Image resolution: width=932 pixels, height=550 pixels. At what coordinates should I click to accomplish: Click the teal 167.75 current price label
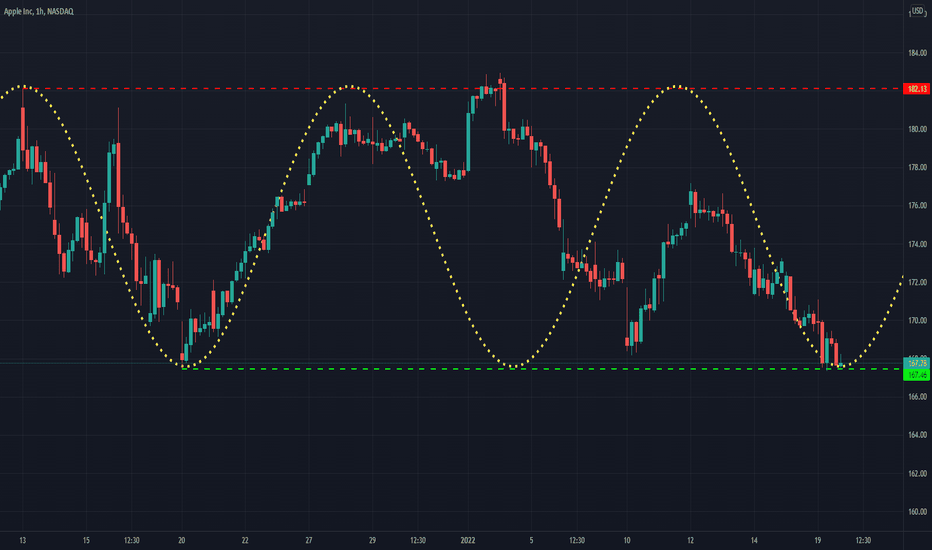click(x=917, y=363)
